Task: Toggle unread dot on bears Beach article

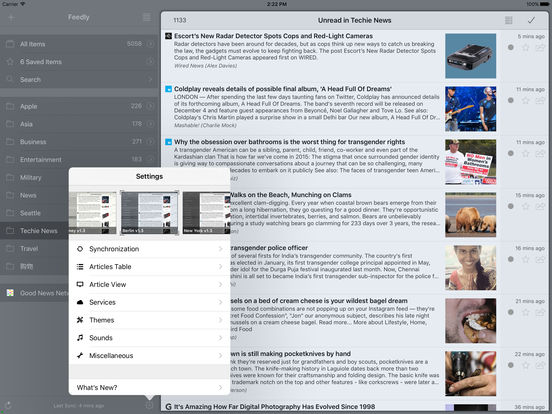Action: [511, 206]
